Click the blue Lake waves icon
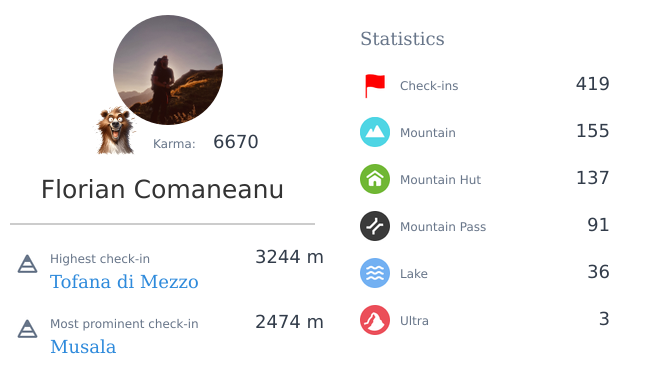This screenshot has height=385, width=650. [x=375, y=273]
